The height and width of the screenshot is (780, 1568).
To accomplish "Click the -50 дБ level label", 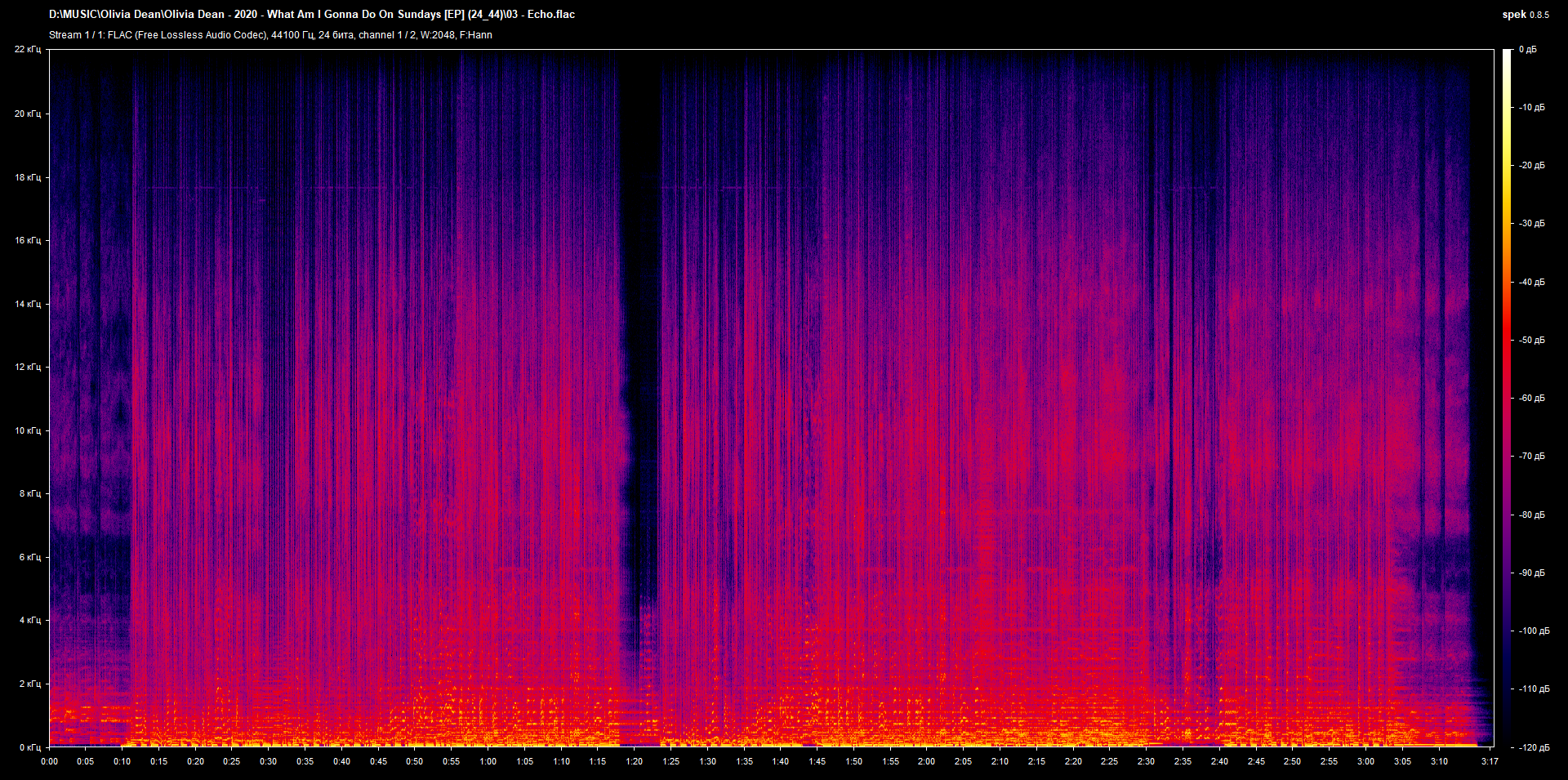I will (x=1531, y=341).
